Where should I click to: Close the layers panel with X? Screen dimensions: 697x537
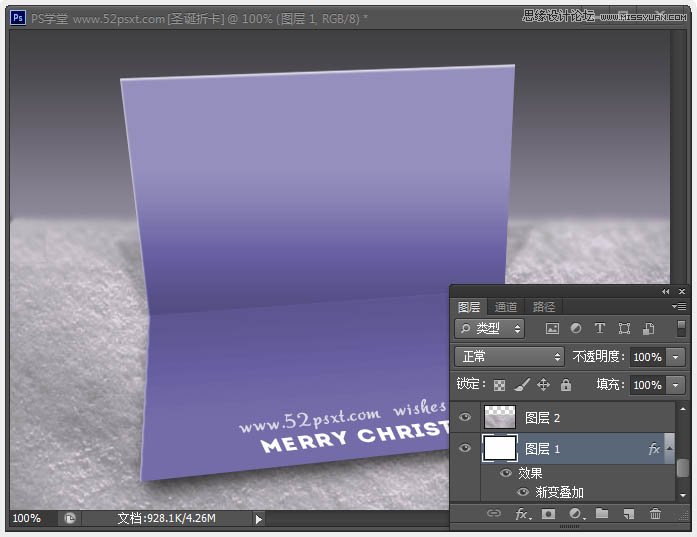click(x=682, y=292)
